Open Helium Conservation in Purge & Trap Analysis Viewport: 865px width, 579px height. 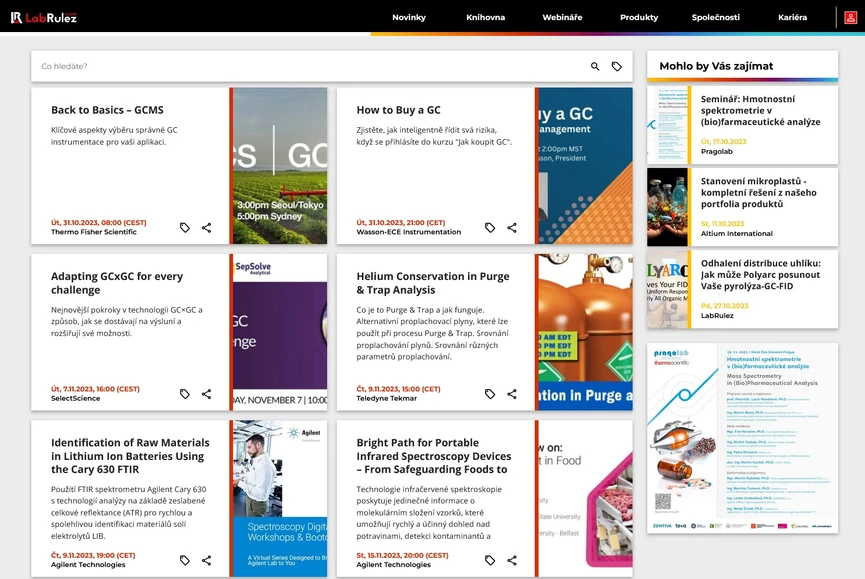coord(432,283)
